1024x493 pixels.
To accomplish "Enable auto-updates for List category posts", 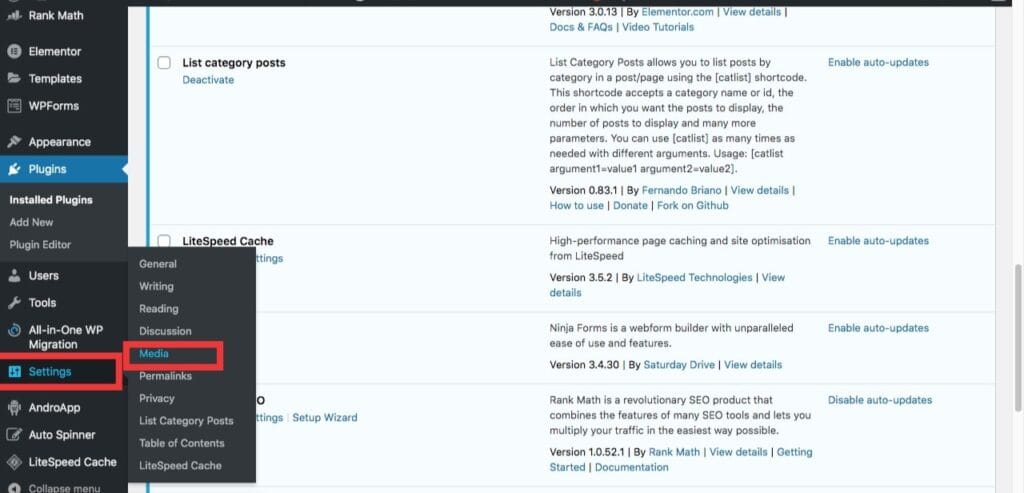I will pyautogui.click(x=878, y=63).
